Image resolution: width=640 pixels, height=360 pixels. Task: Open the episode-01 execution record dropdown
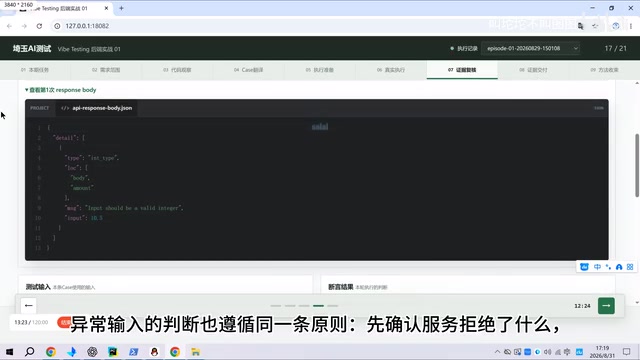click(530, 48)
